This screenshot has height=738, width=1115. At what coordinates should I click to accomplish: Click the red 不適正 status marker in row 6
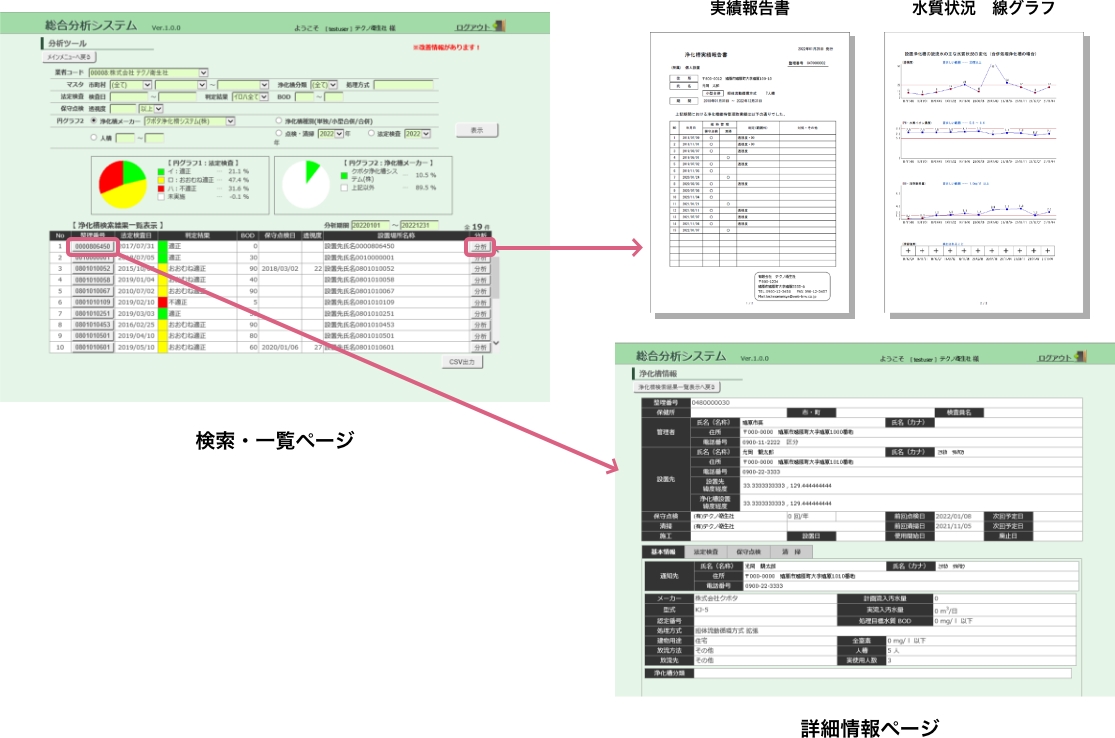tap(162, 301)
